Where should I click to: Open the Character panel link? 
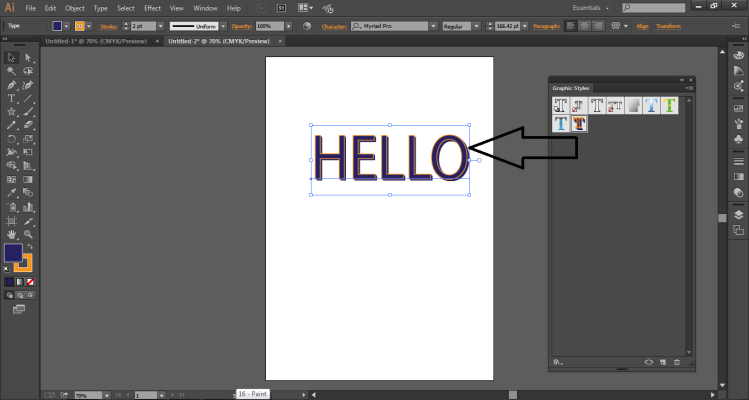(x=332, y=26)
